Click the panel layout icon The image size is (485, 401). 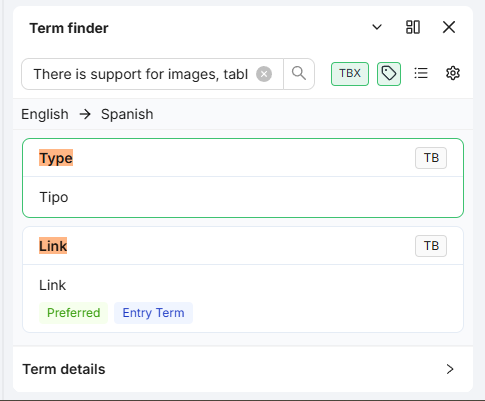tap(413, 27)
